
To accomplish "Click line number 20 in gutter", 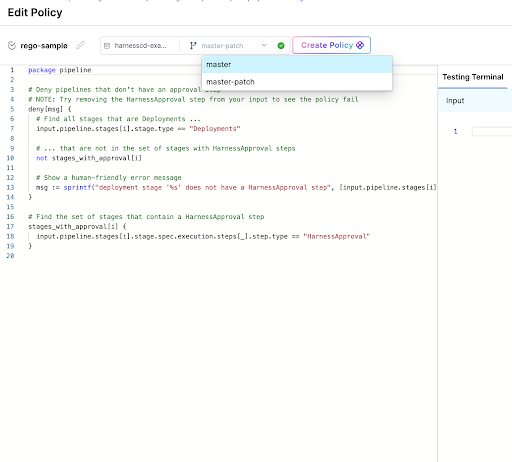I will [x=10, y=256].
